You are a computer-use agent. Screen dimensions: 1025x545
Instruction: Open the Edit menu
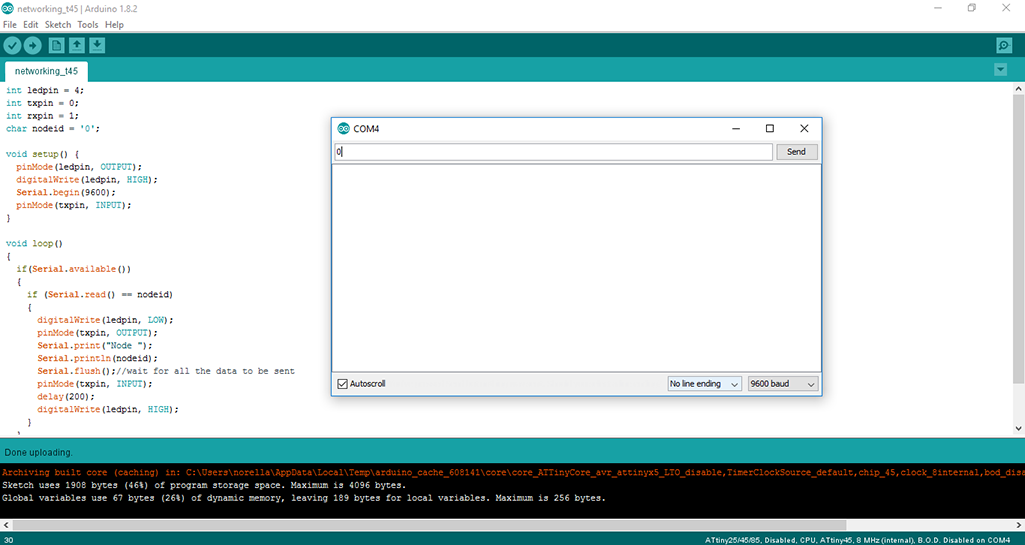click(x=31, y=25)
